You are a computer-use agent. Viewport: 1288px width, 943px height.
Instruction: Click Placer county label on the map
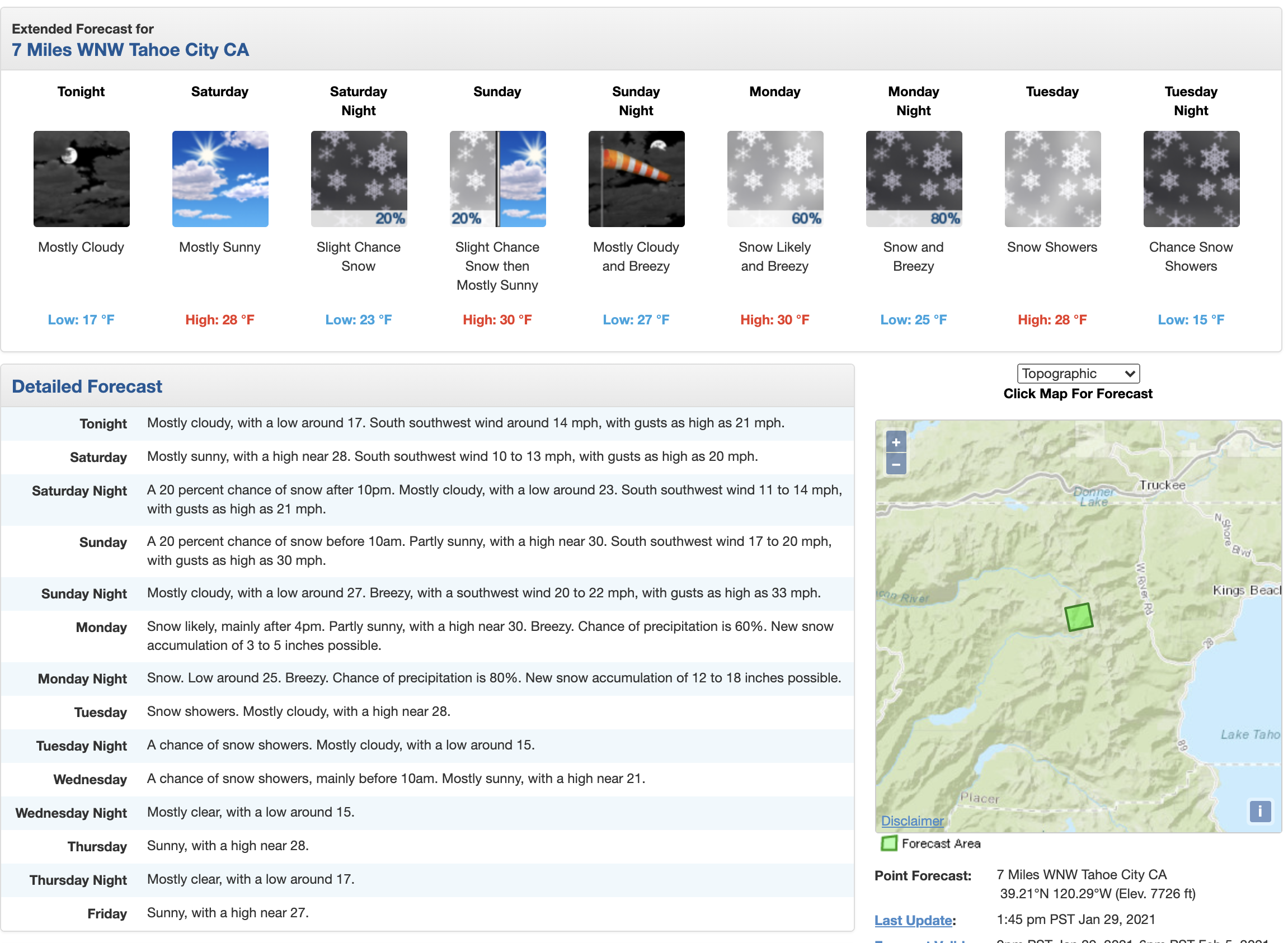pyautogui.click(x=980, y=799)
